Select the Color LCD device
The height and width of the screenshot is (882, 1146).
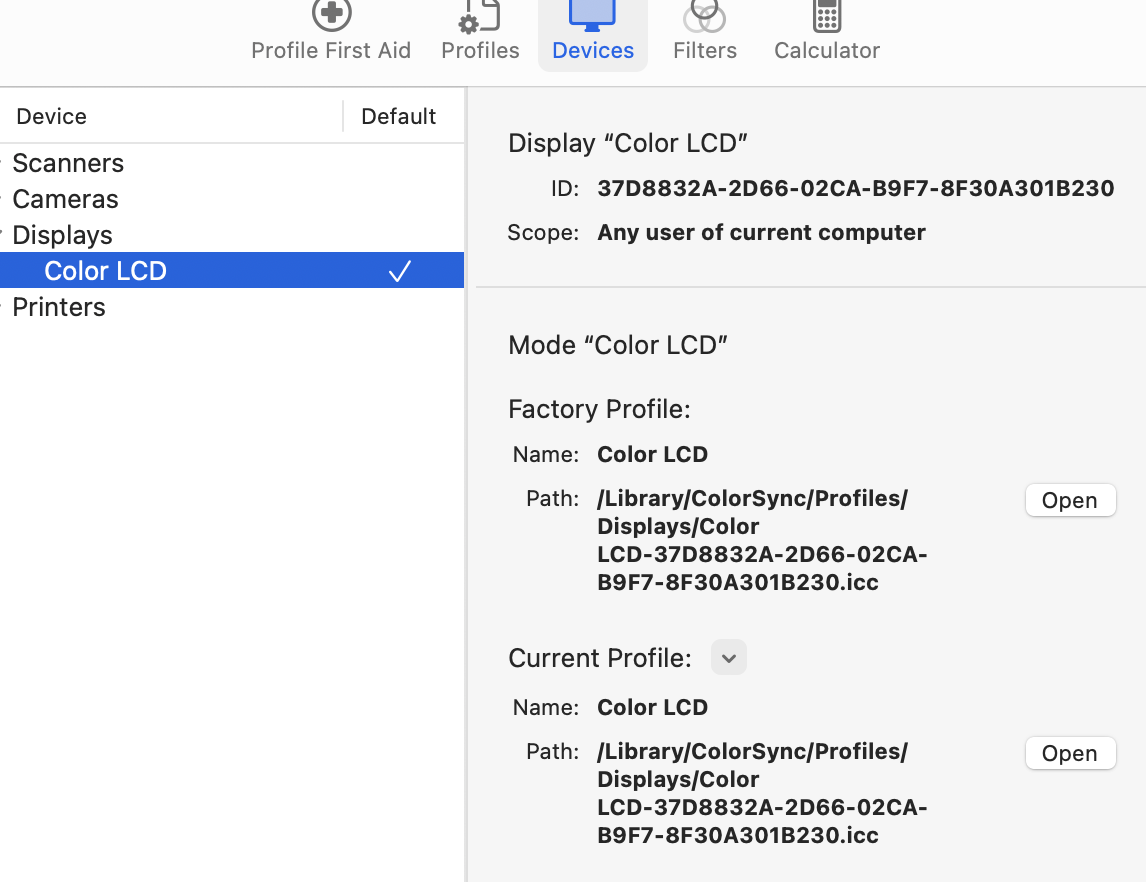click(x=105, y=270)
